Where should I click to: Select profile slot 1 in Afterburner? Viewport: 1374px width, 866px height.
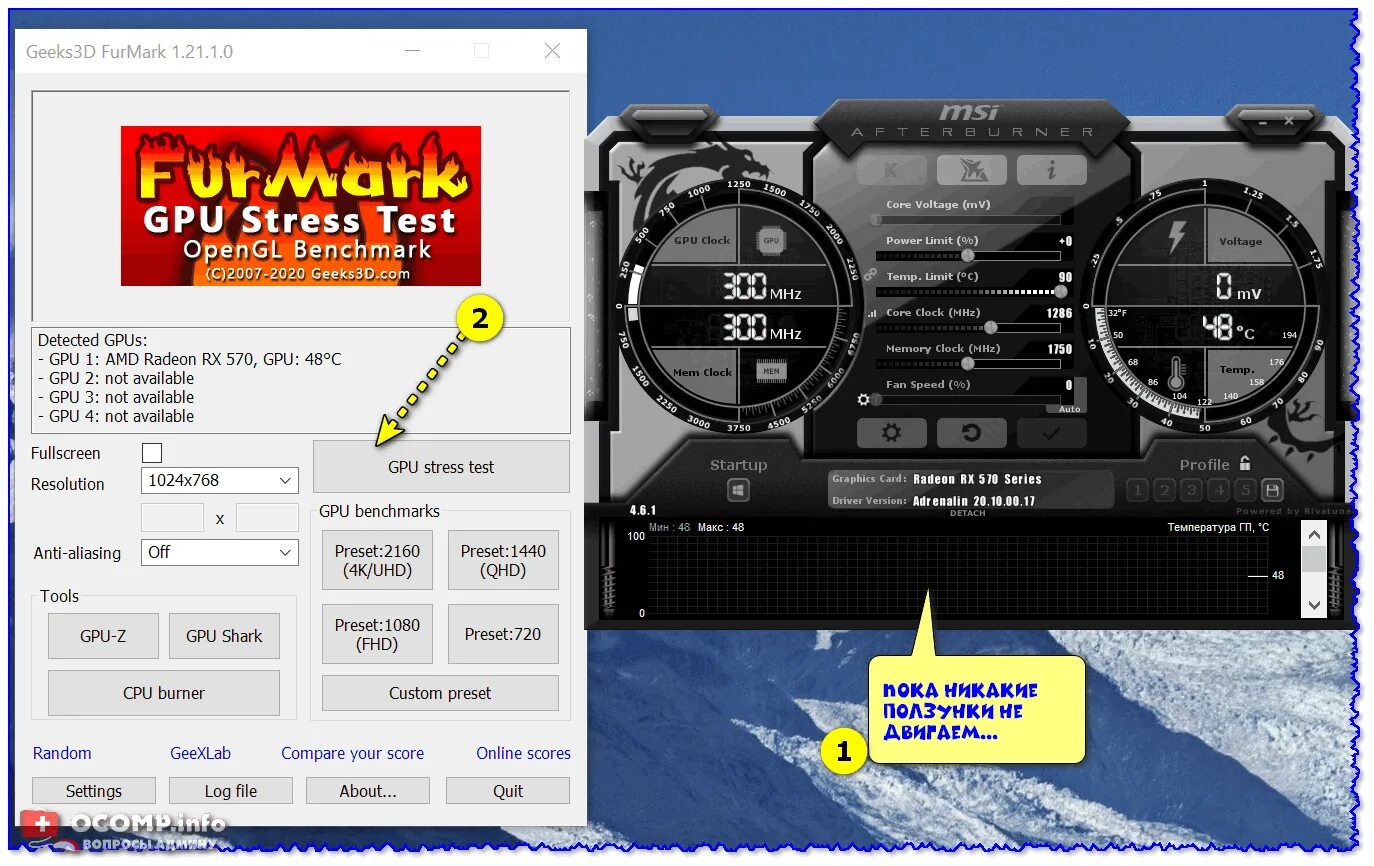tap(1137, 490)
